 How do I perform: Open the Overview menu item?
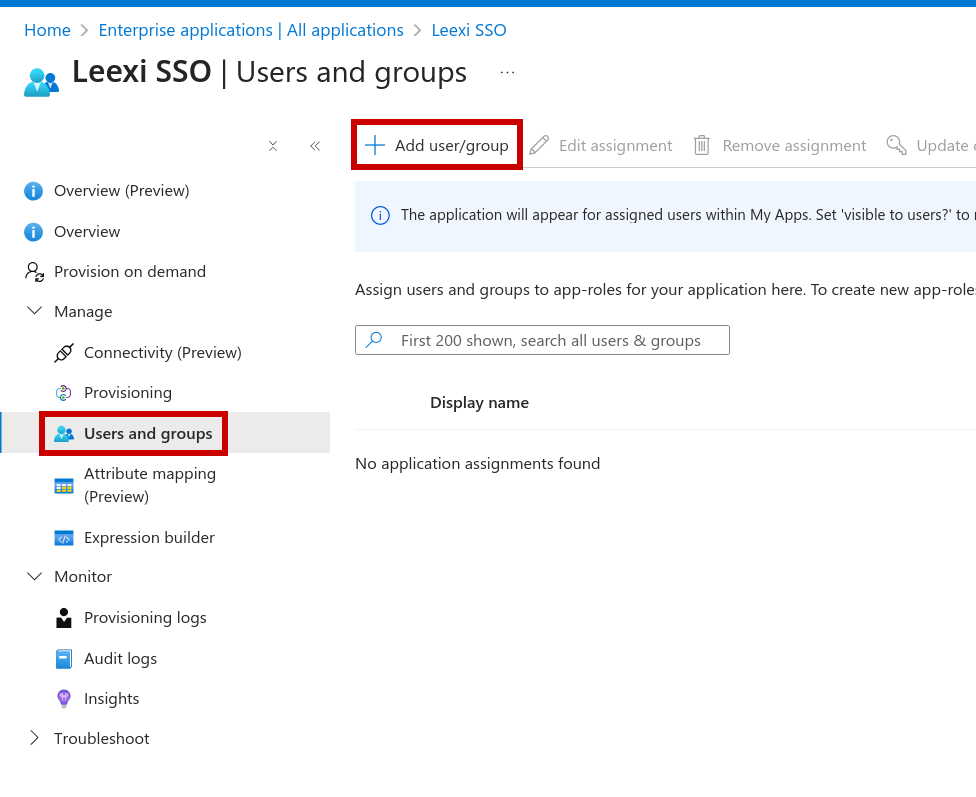click(87, 232)
